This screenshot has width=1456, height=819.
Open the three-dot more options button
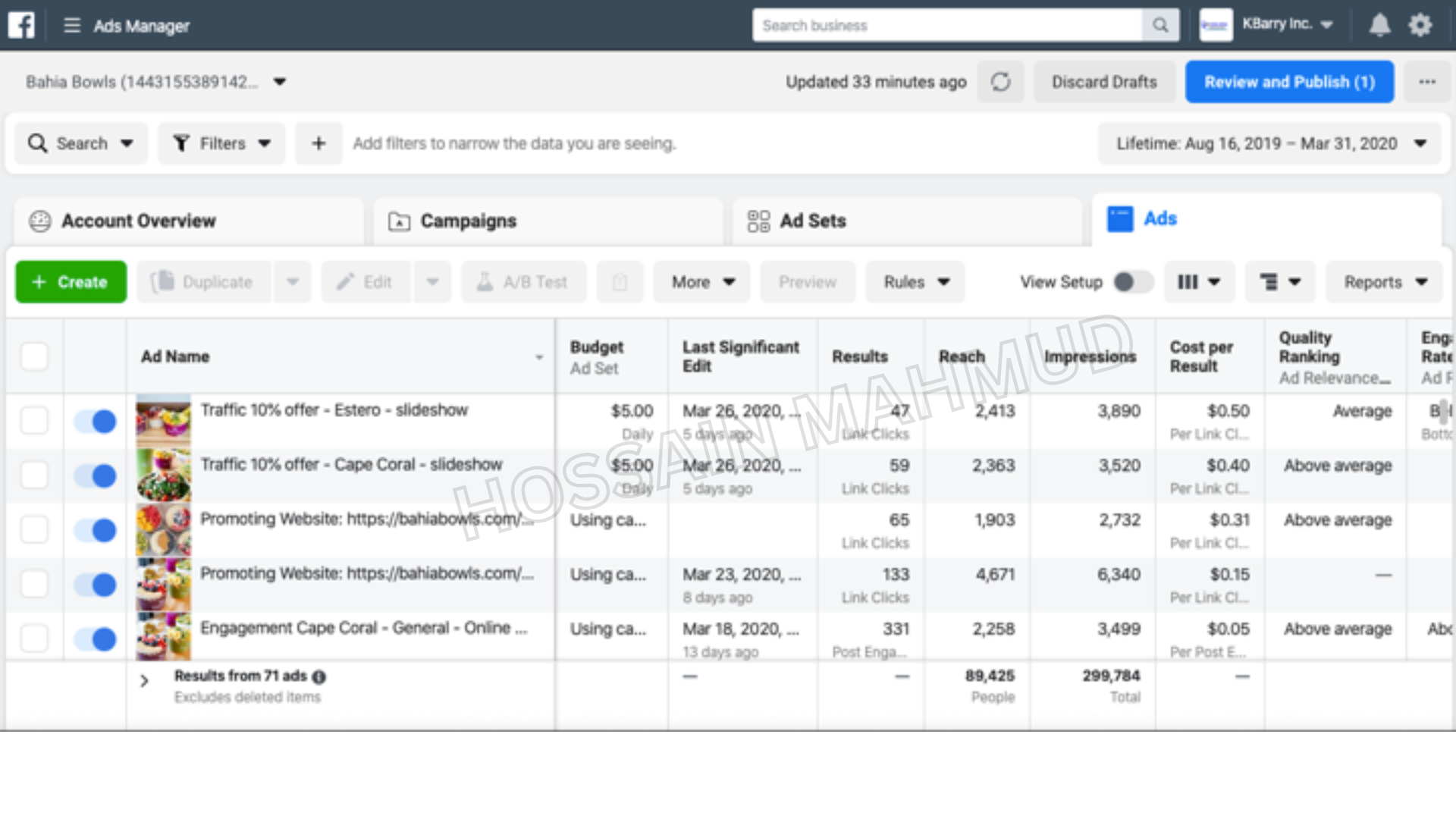tap(1426, 82)
